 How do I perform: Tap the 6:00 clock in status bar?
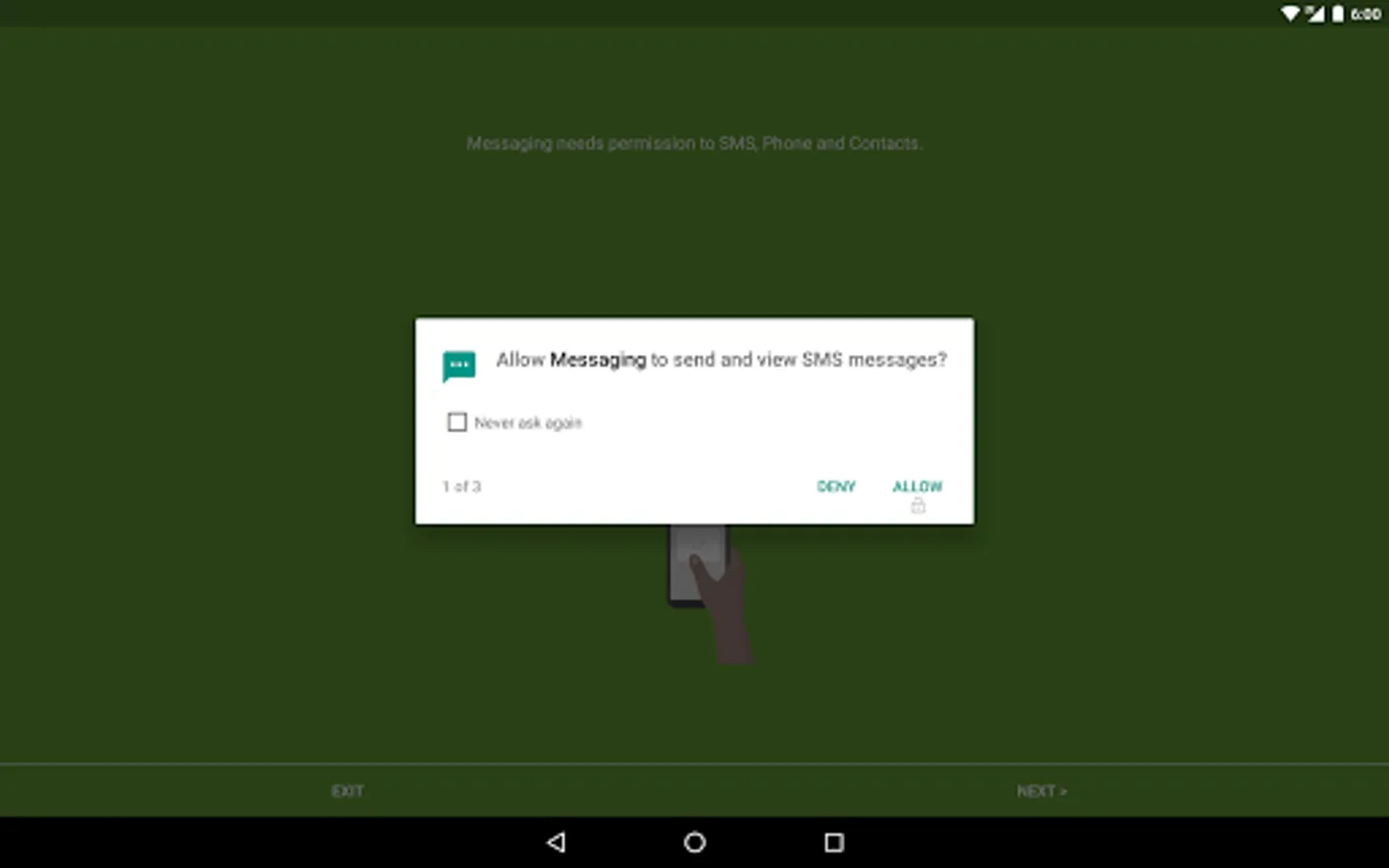pos(1365,14)
